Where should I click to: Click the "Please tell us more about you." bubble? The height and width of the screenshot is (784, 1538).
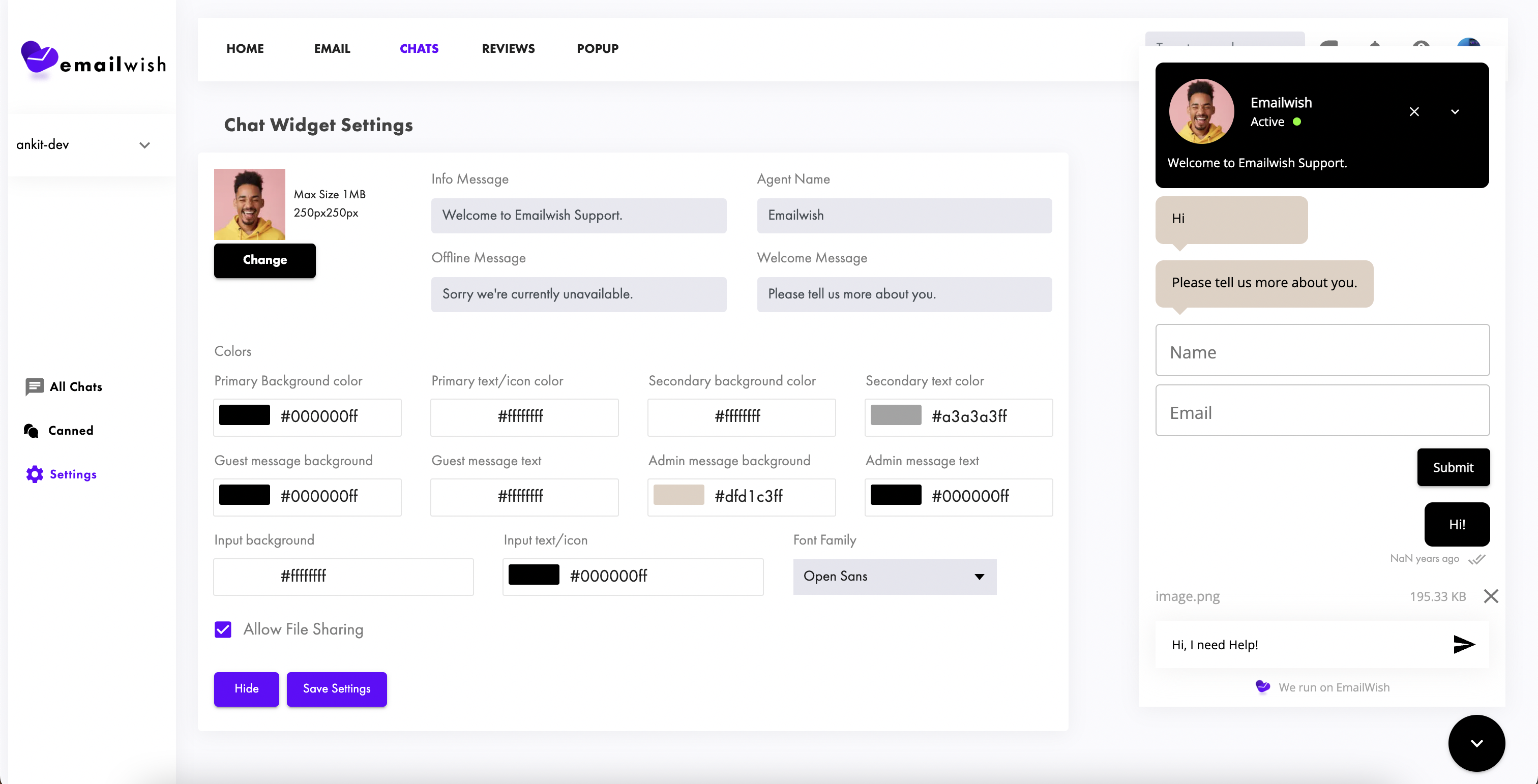click(1264, 283)
